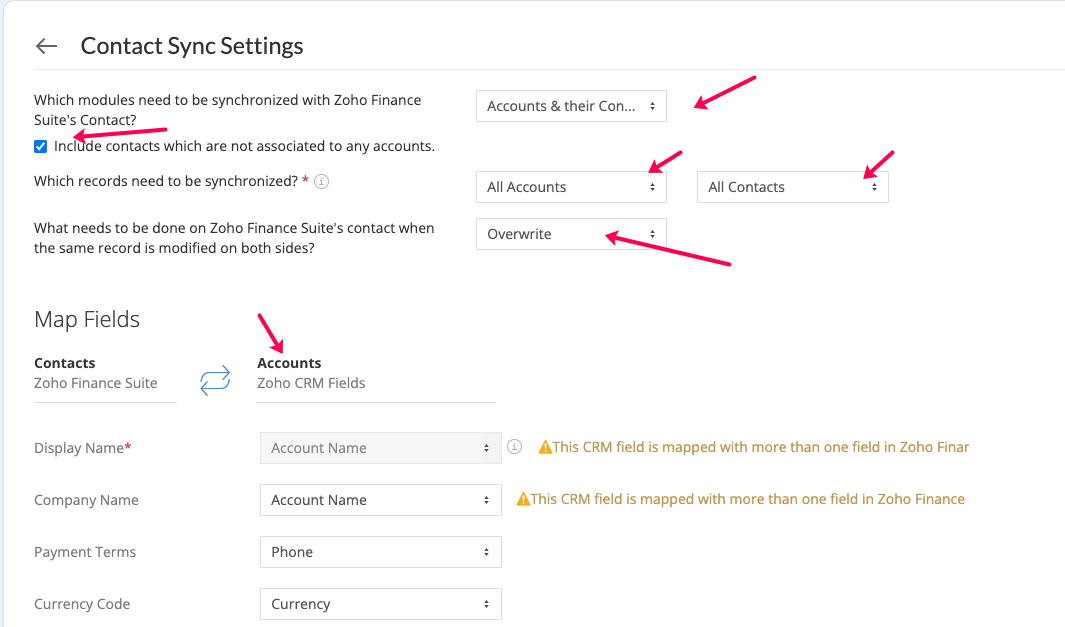The image size is (1065, 627).
Task: Open the Company Name field mapping dropdown
Action: tap(380, 500)
